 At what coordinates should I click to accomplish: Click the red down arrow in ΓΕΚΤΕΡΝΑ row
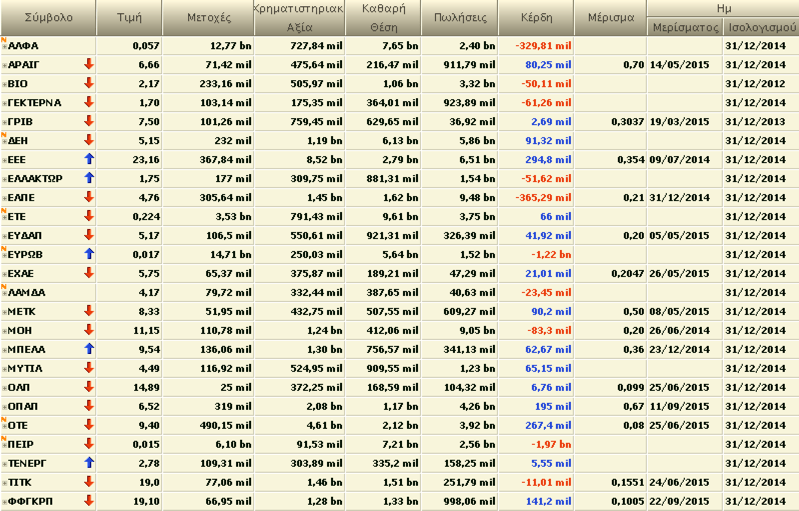click(x=89, y=102)
